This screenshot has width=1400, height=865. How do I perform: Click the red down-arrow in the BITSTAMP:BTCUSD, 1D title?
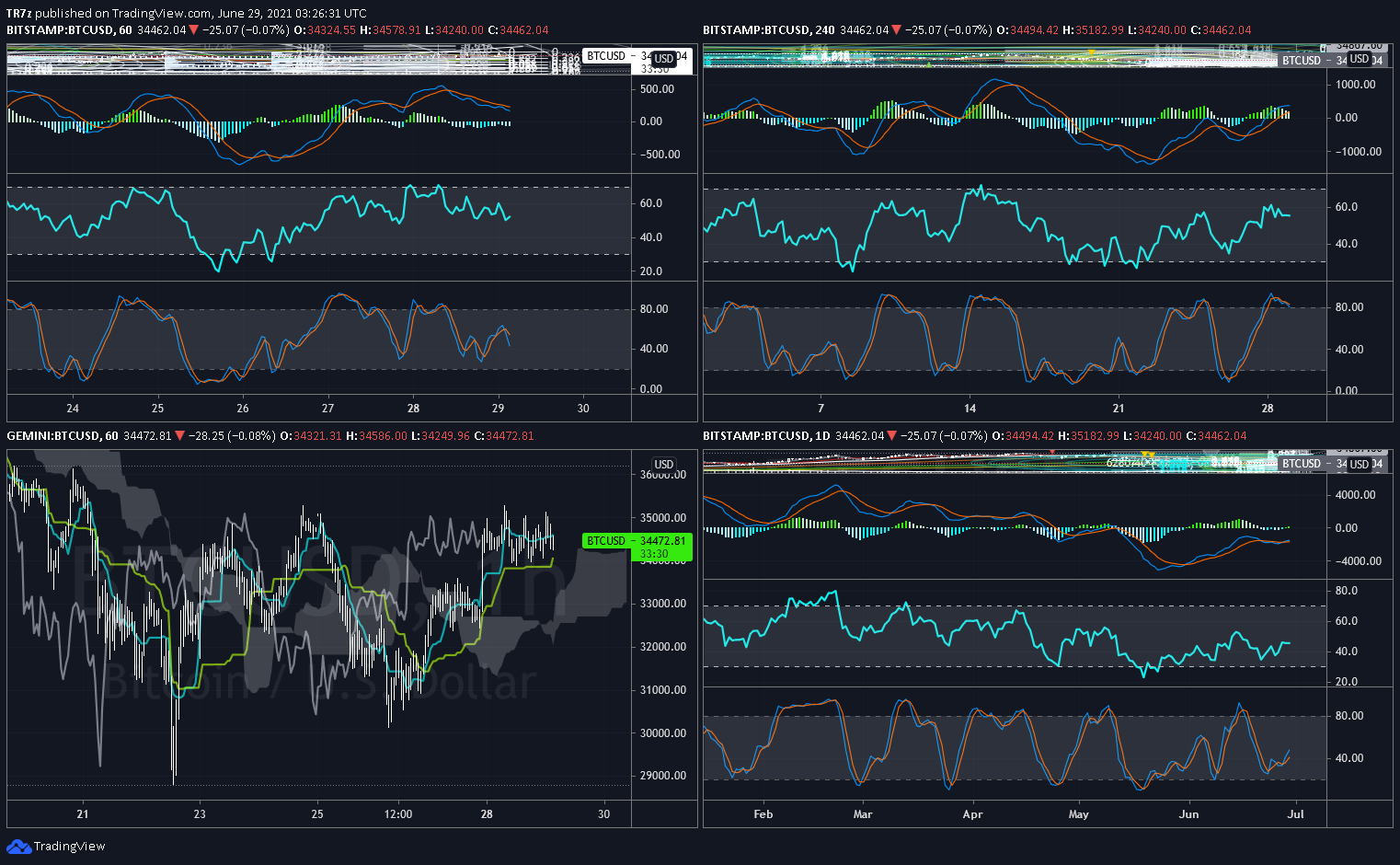point(892,435)
